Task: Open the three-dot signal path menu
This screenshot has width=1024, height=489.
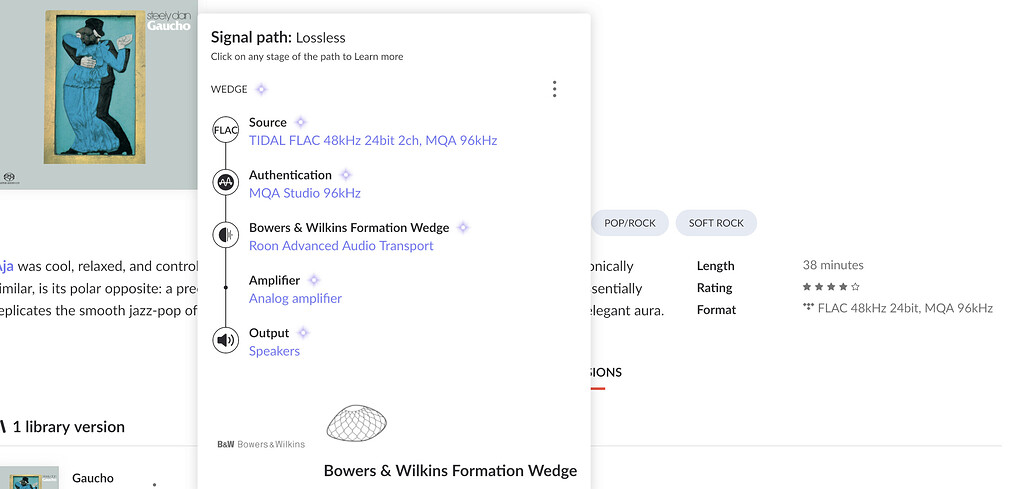Action: pyautogui.click(x=554, y=89)
